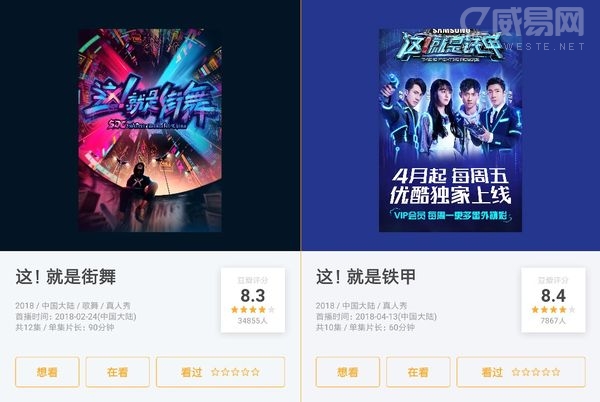Click 想看 button under 这！就是铁甲
The width and height of the screenshot is (600, 402).
tap(347, 372)
